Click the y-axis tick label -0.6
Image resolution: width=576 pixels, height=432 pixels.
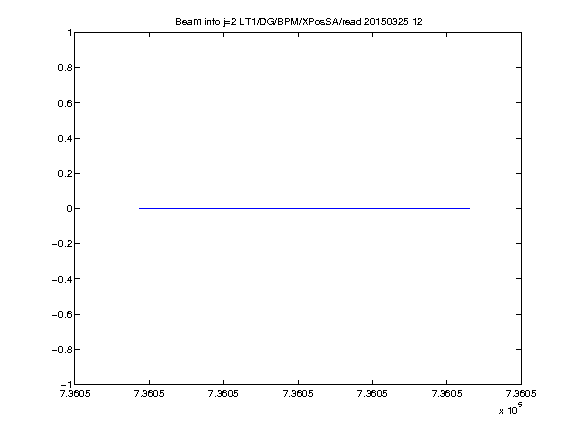point(62,314)
